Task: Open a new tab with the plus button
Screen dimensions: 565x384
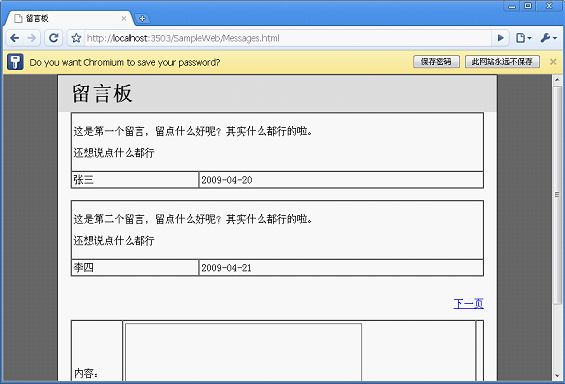Action: click(142, 18)
